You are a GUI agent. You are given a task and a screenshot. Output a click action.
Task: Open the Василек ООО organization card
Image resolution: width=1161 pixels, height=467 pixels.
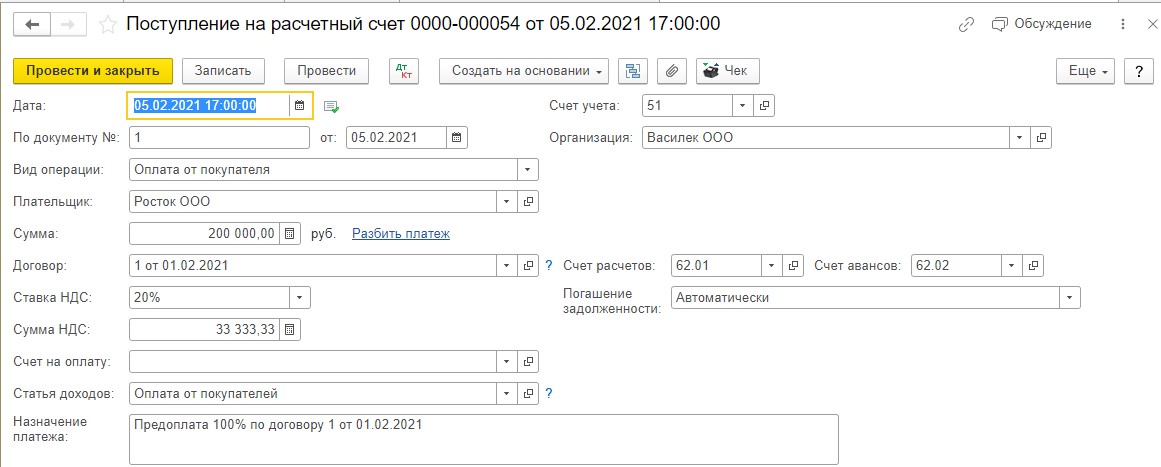1041,138
